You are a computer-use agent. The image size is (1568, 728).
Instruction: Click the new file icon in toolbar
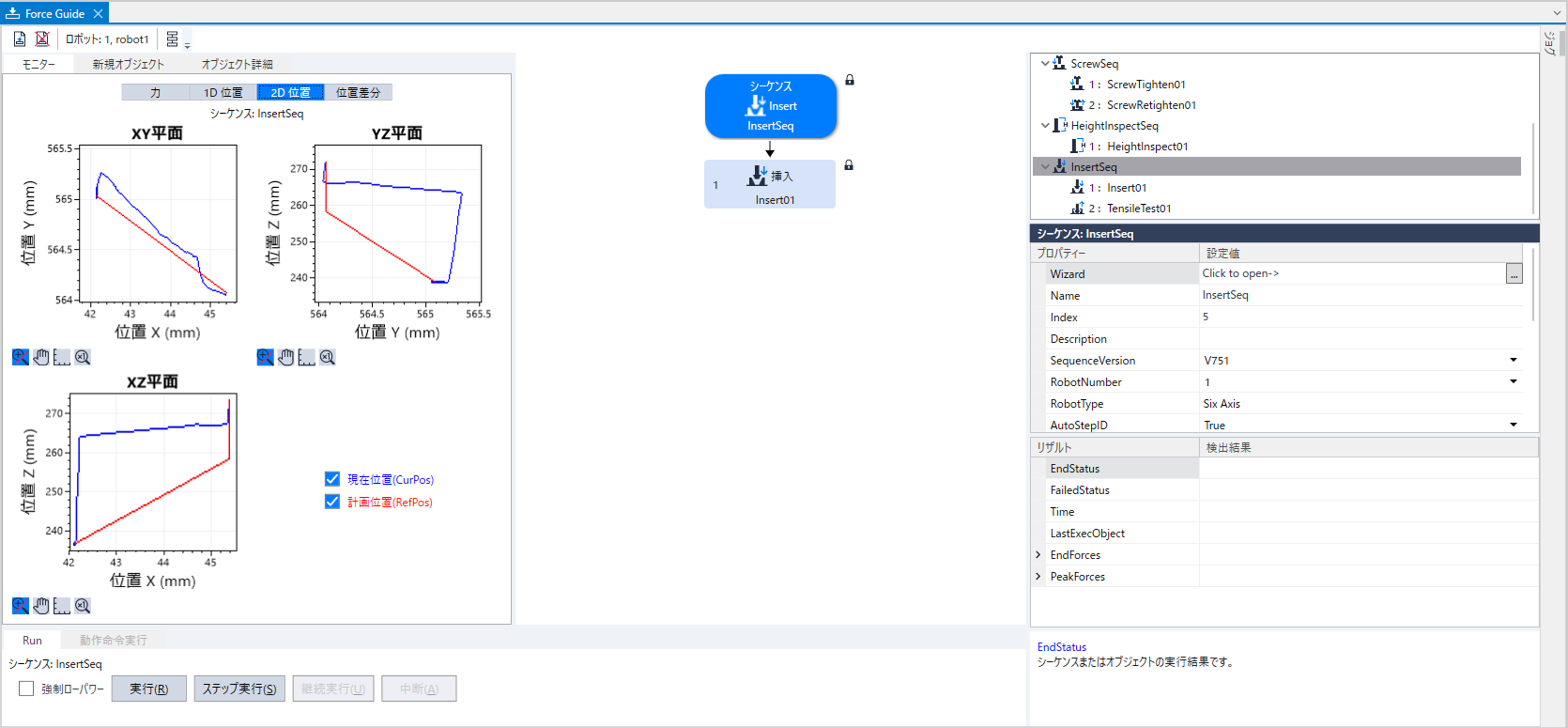click(x=20, y=39)
